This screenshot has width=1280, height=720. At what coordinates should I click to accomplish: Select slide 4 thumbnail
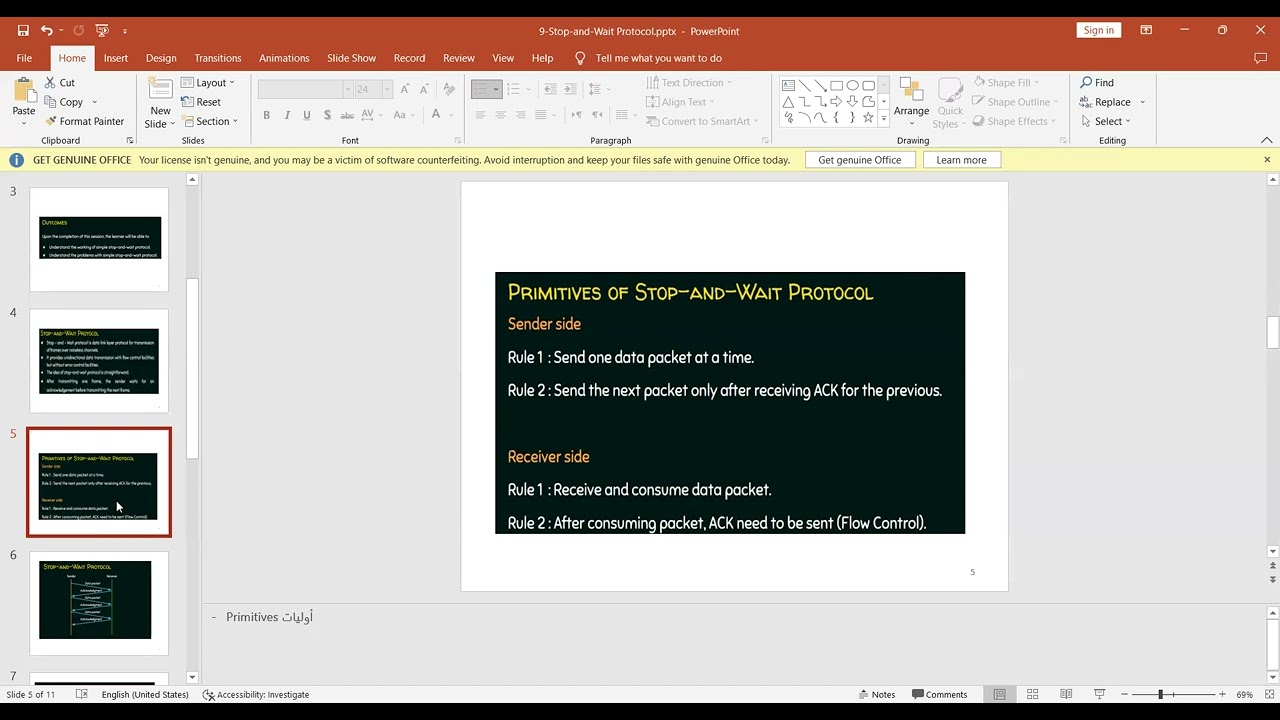pos(99,361)
